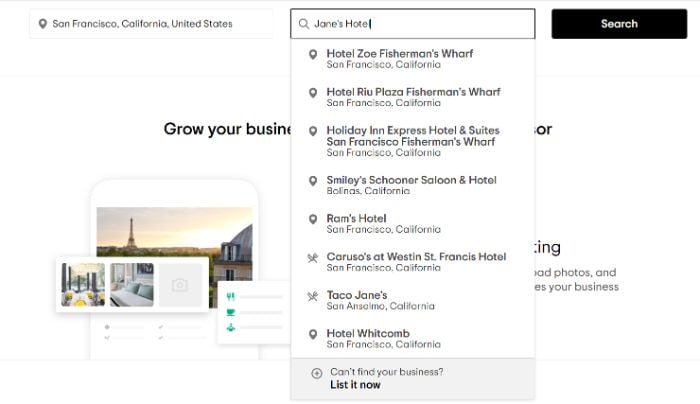The height and width of the screenshot is (404, 700).
Task: Click the green coffee cup icon
Action: 230,312
